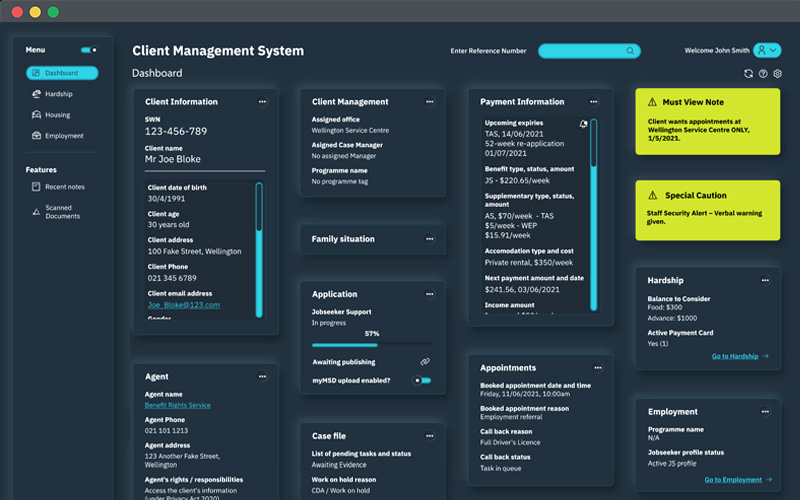Click date of birth 30/4/1991
The width and height of the screenshot is (800, 500).
point(166,198)
